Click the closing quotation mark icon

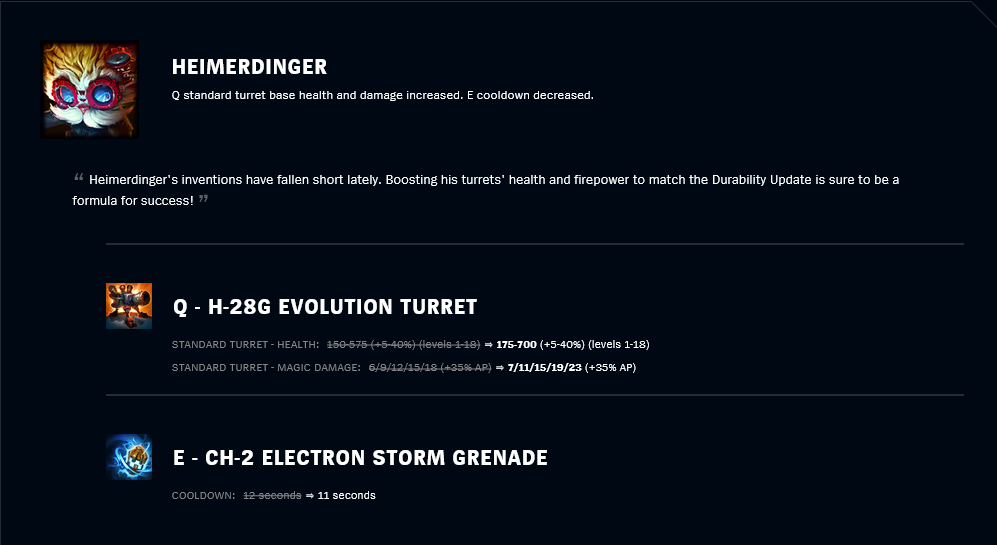coord(203,198)
